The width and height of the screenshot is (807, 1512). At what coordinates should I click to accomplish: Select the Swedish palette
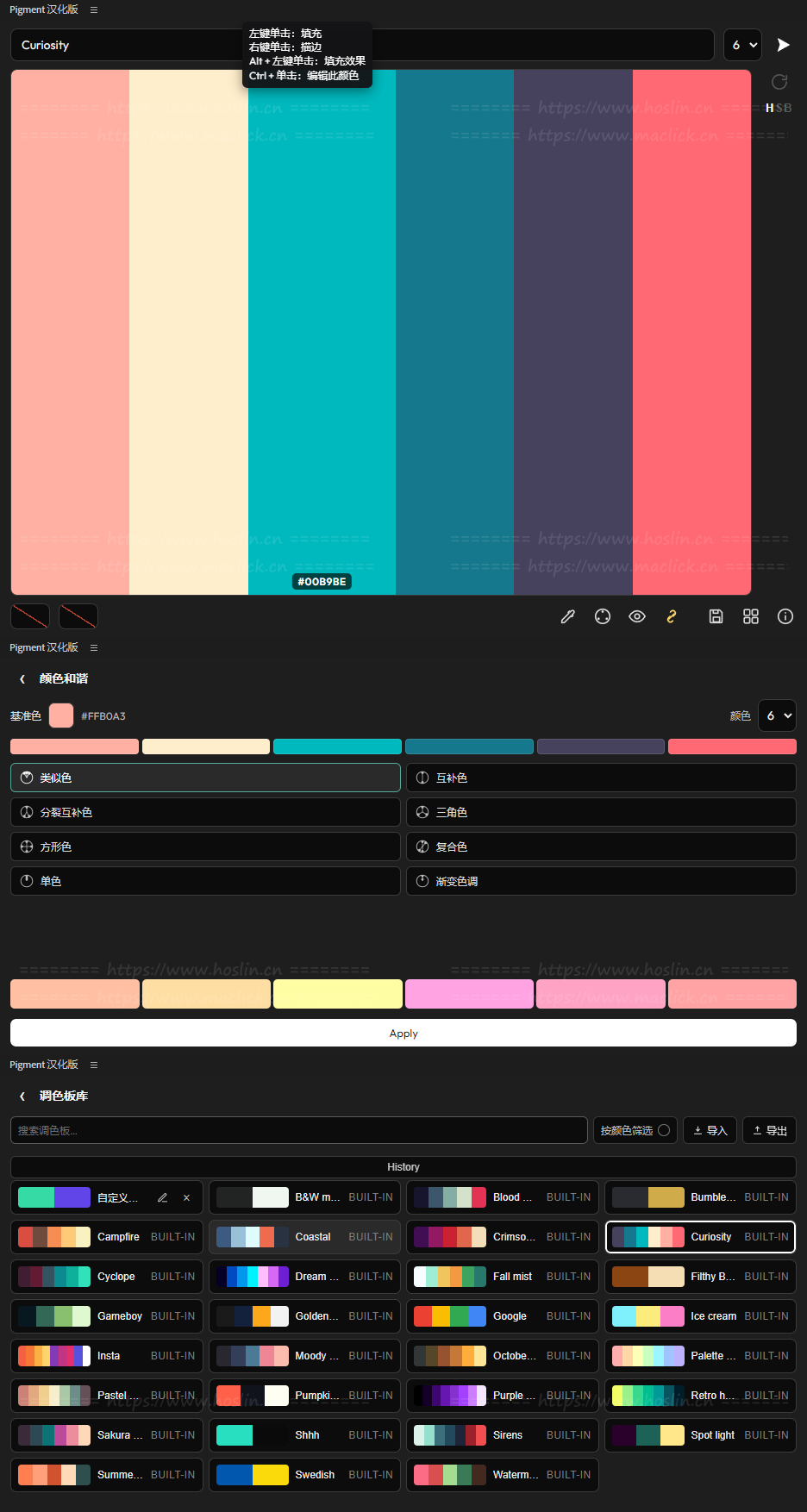point(304,1475)
